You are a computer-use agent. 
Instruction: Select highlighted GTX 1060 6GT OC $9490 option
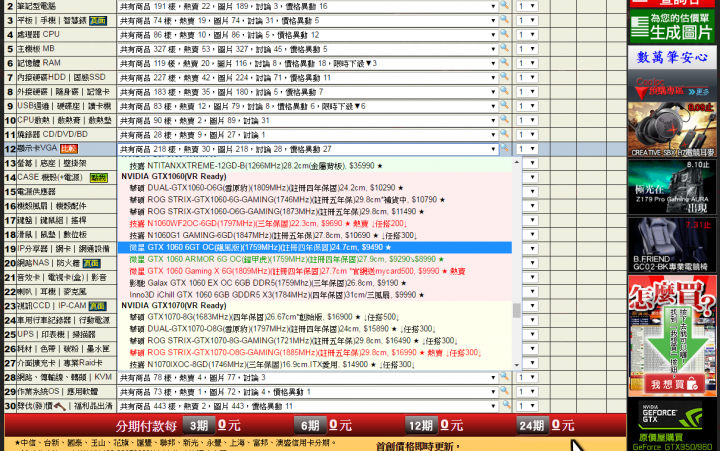[x=315, y=248]
